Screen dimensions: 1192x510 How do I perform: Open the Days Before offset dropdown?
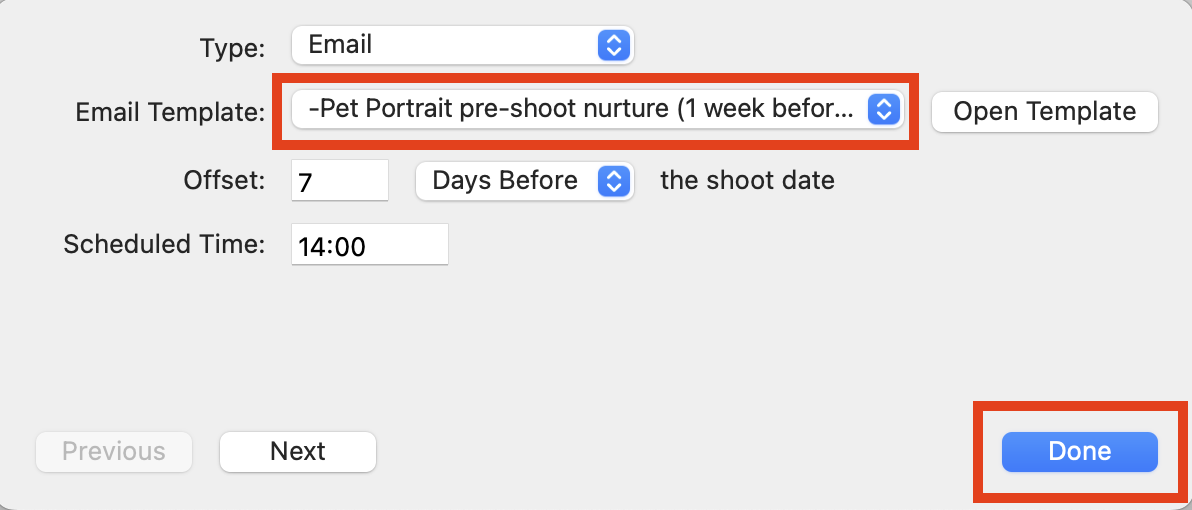[524, 181]
